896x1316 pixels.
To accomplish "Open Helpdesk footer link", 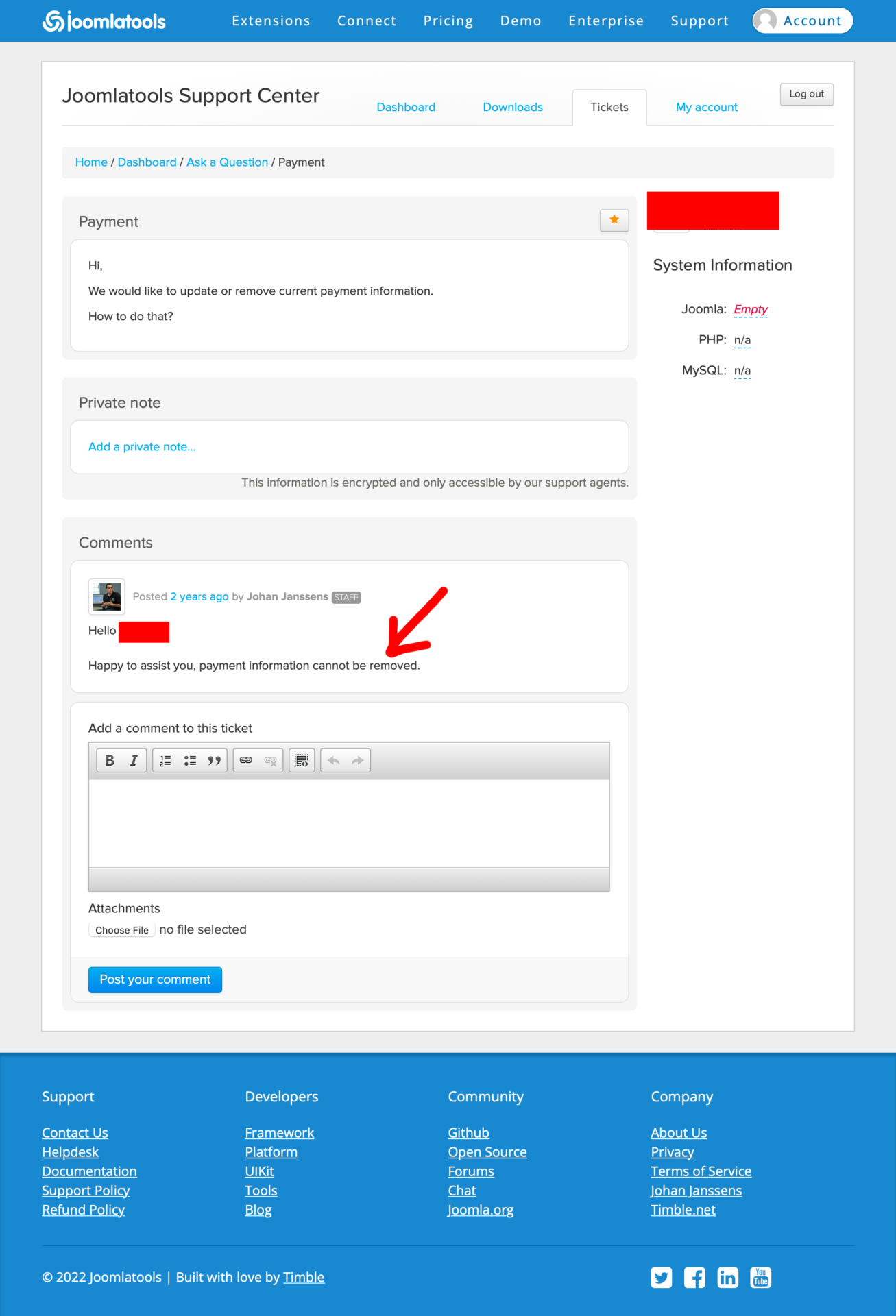I will pyautogui.click(x=71, y=1152).
